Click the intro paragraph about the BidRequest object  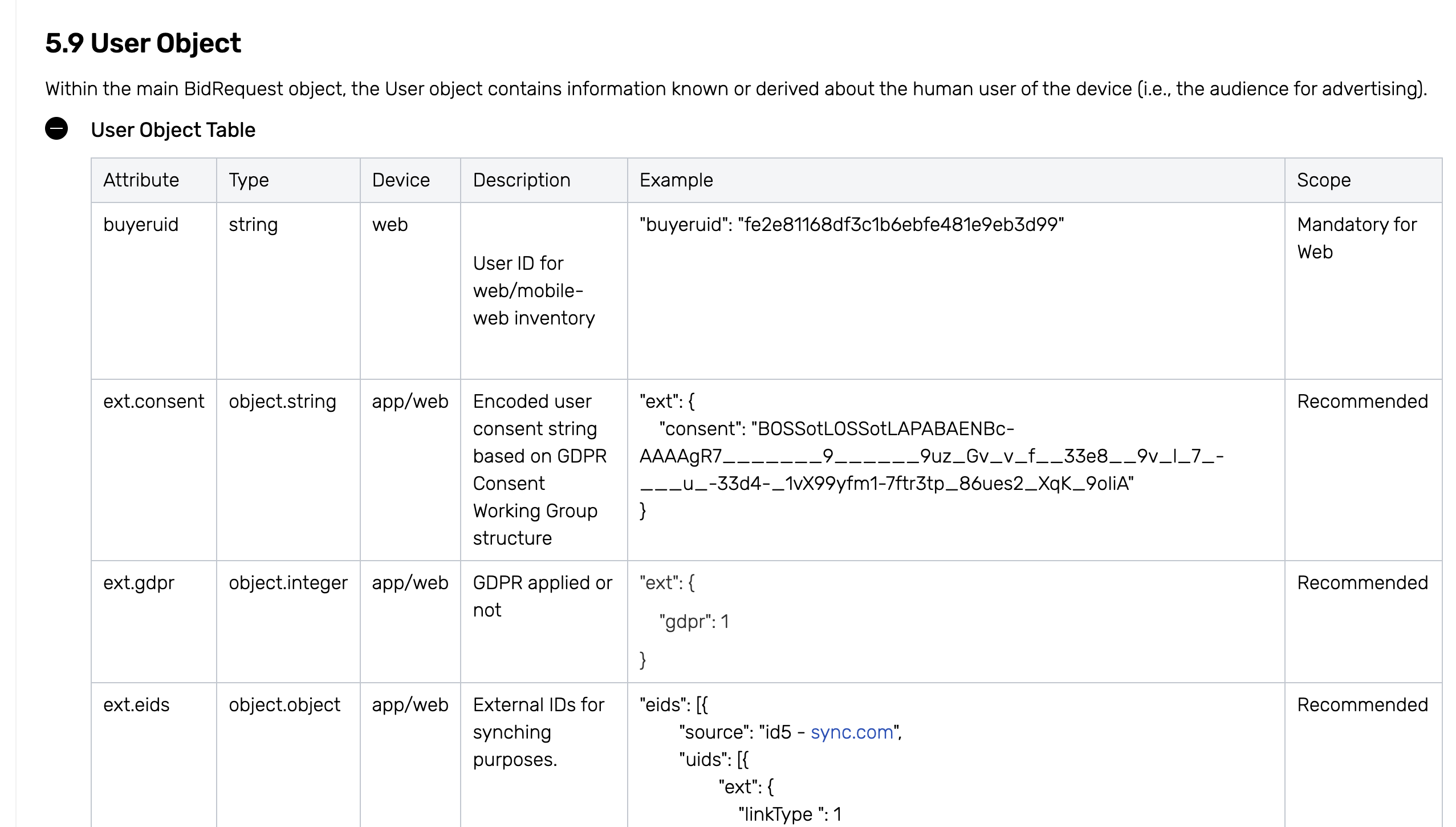736,89
